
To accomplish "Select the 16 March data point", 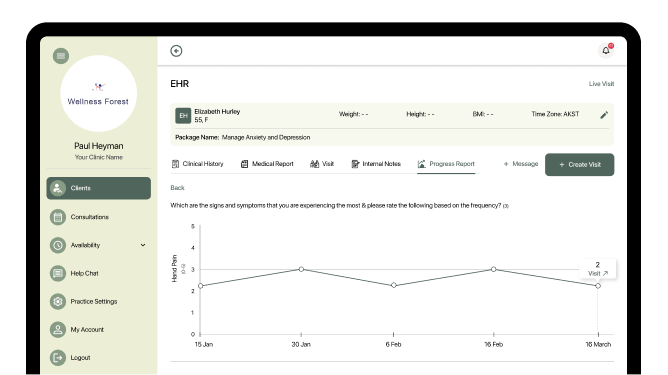I will (598, 286).
